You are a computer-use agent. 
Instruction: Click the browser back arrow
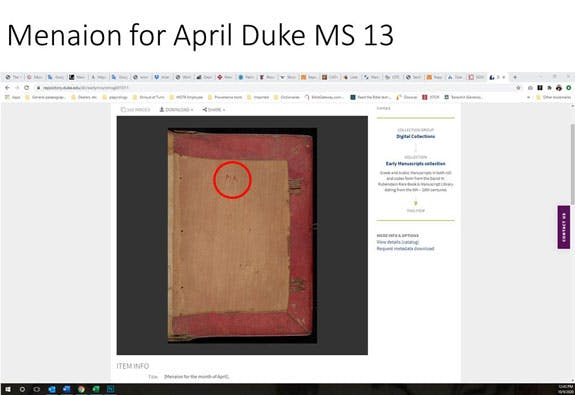[7, 88]
